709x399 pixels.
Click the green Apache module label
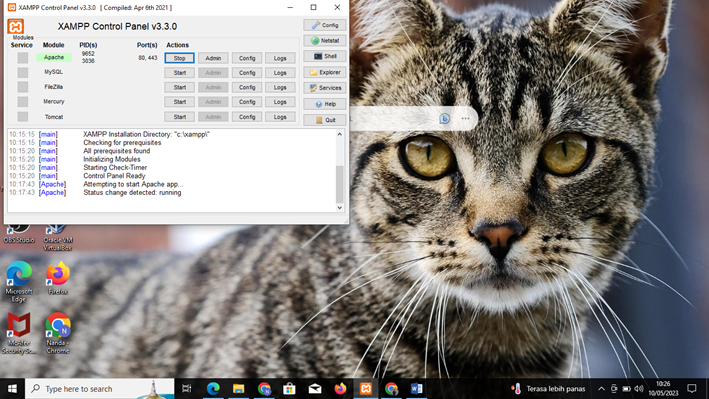click(x=54, y=57)
